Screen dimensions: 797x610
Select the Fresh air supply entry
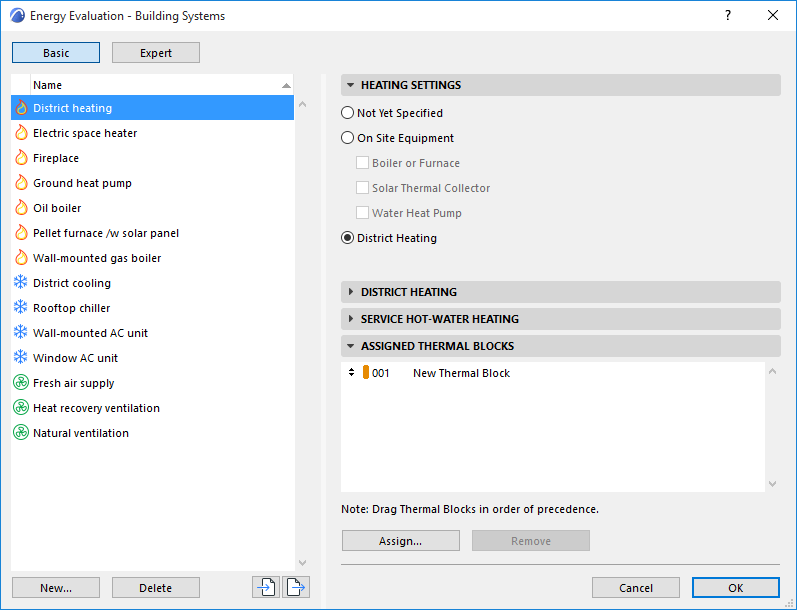pyautogui.click(x=152, y=382)
